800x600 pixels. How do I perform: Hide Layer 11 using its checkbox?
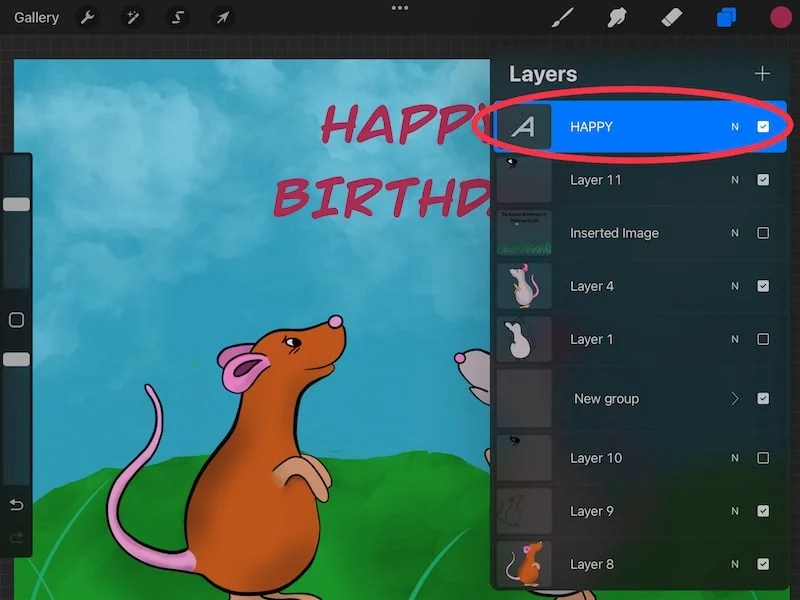(x=764, y=180)
